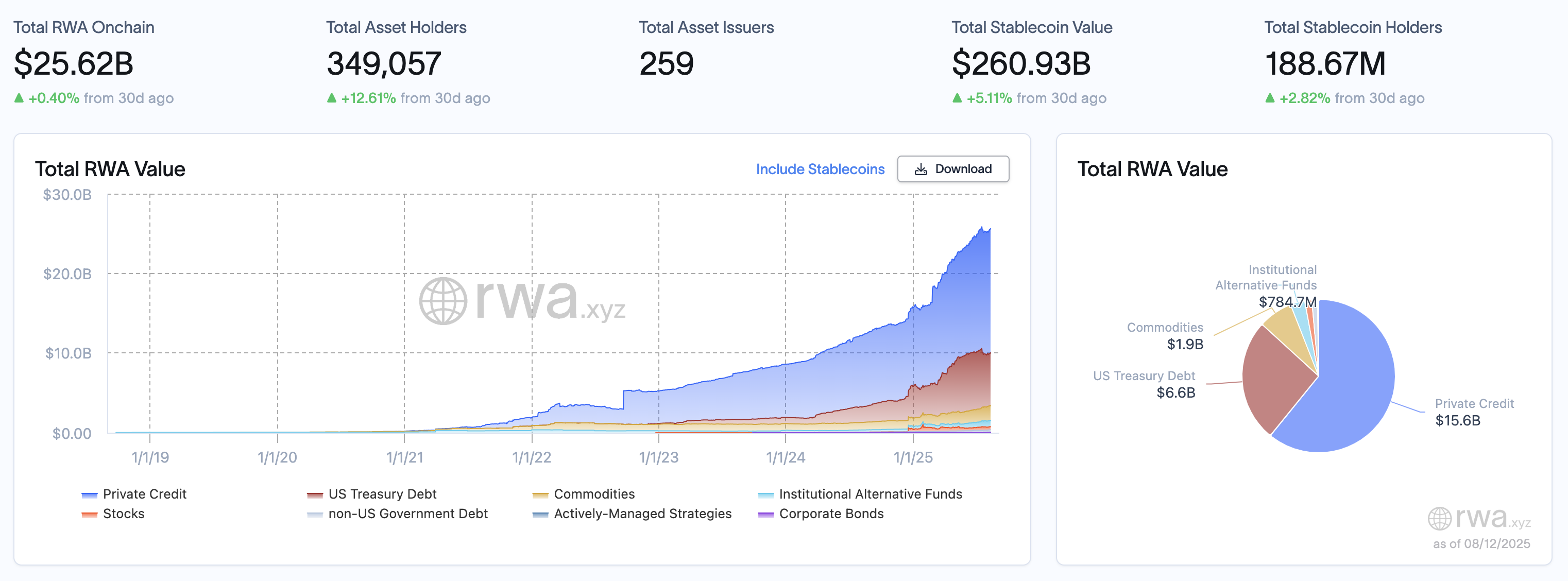Toggle the non-US Government Debt series
The width and height of the screenshot is (1568, 581).
pyautogui.click(x=407, y=514)
